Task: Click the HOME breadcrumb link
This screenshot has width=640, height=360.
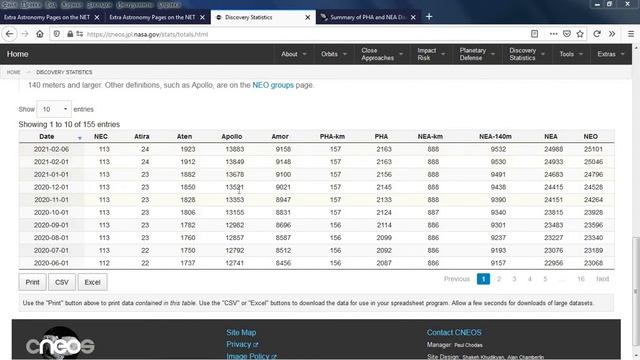Action: click(x=13, y=72)
